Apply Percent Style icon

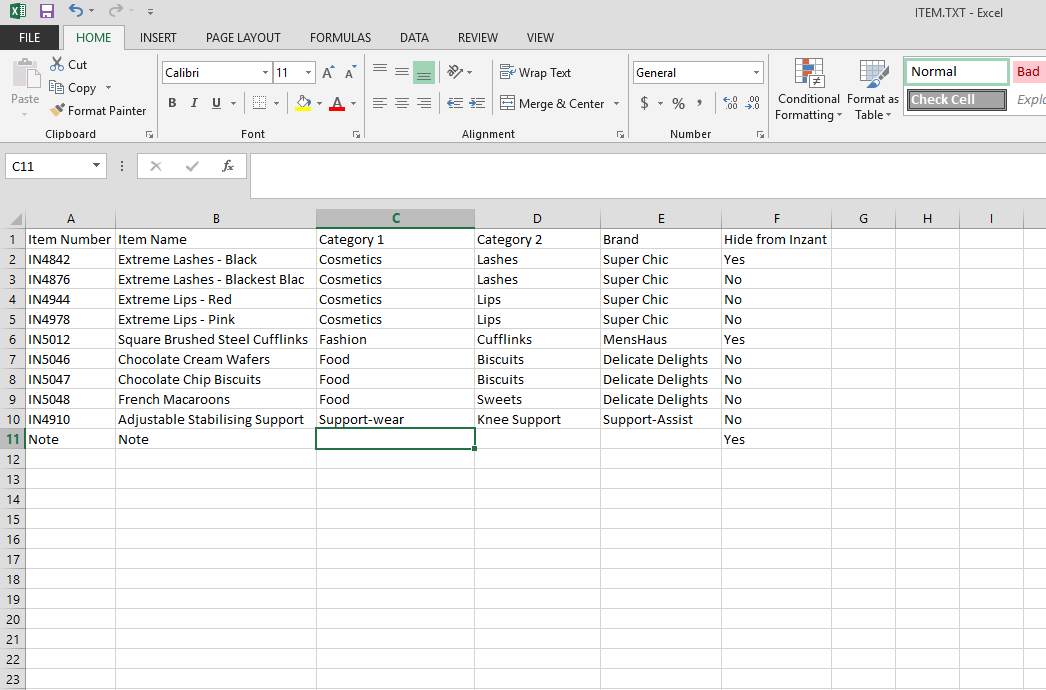tap(678, 103)
